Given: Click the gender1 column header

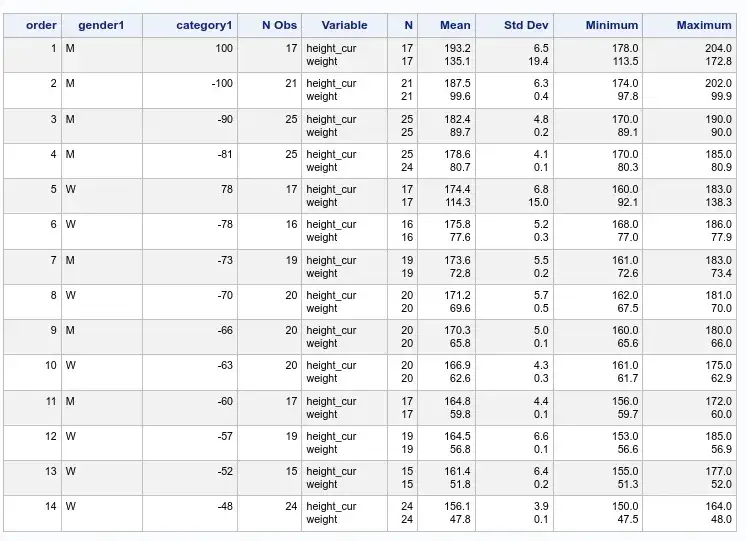Looking at the screenshot, I should 101,25.
